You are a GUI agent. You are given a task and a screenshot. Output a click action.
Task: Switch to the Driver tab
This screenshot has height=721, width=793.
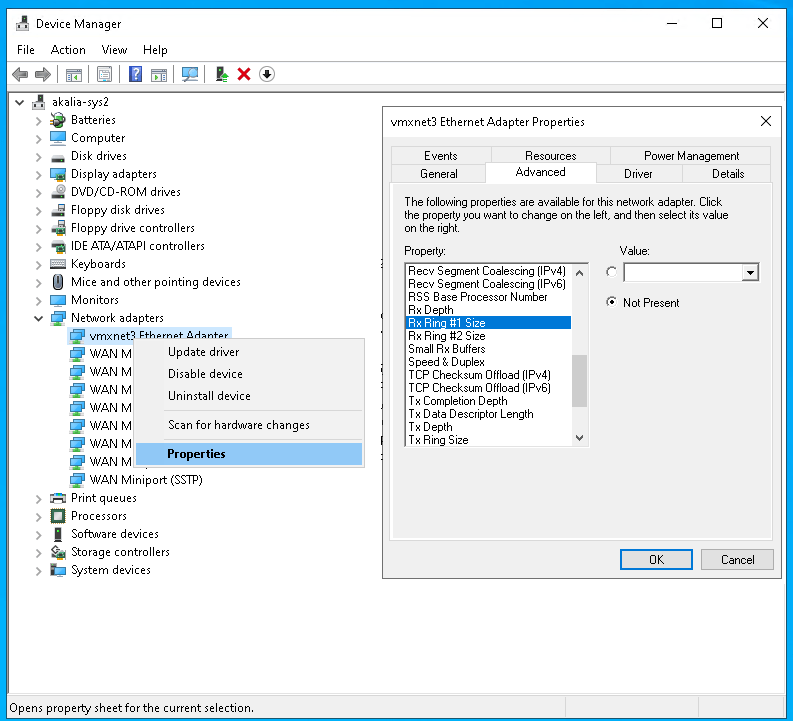pyautogui.click(x=638, y=173)
